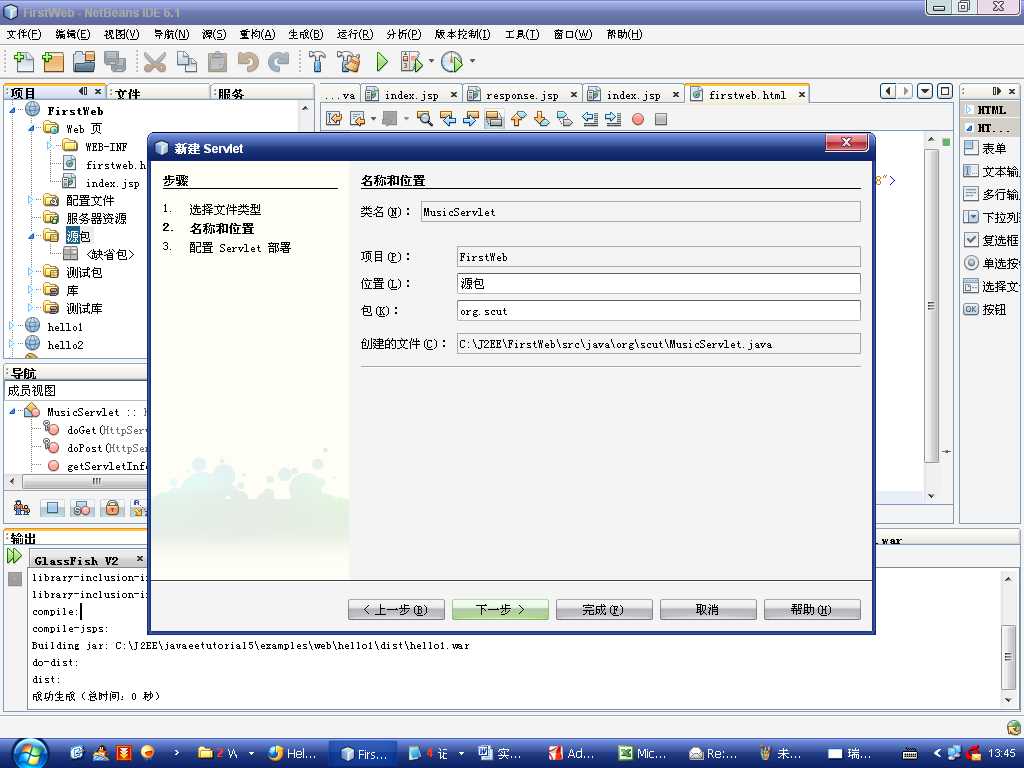Switch to the 服务 panel tab
This screenshot has width=1024, height=768.
click(231, 93)
